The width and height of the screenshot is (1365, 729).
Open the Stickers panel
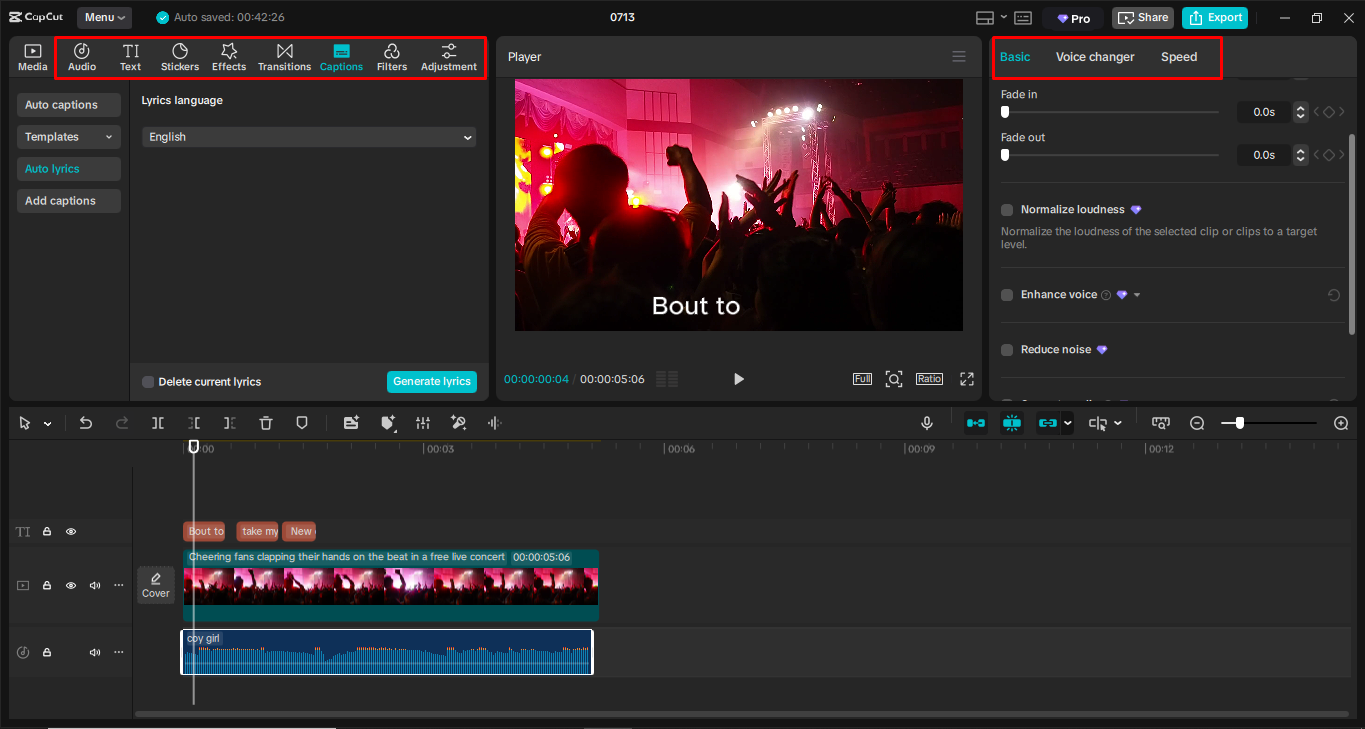tap(179, 56)
